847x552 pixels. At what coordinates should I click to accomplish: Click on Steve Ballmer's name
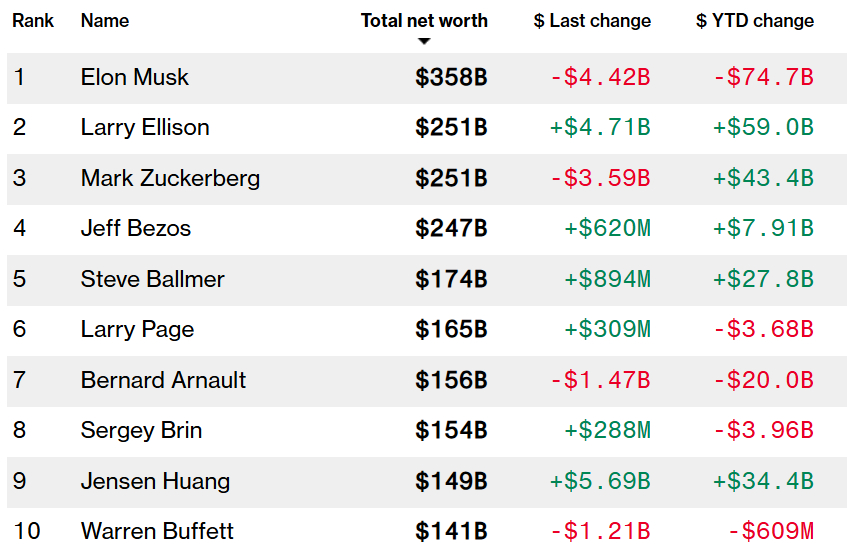153,279
